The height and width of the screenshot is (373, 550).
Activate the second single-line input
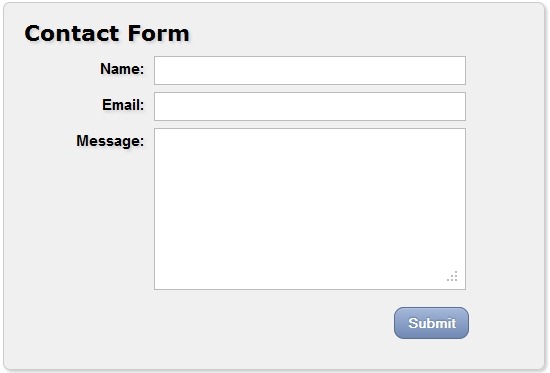click(310, 106)
